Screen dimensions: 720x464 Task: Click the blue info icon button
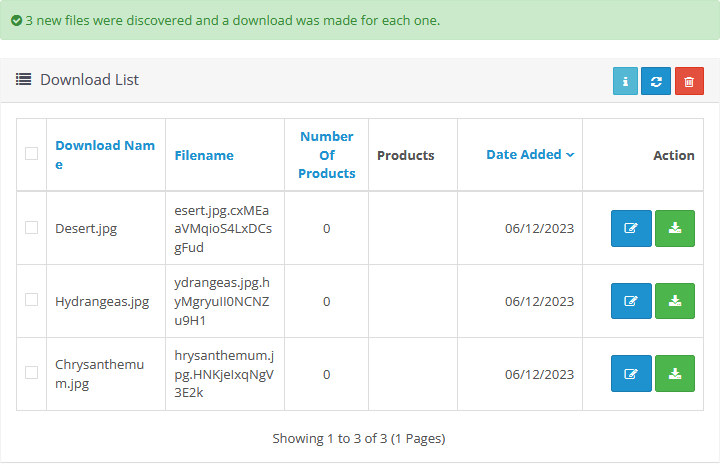click(625, 82)
